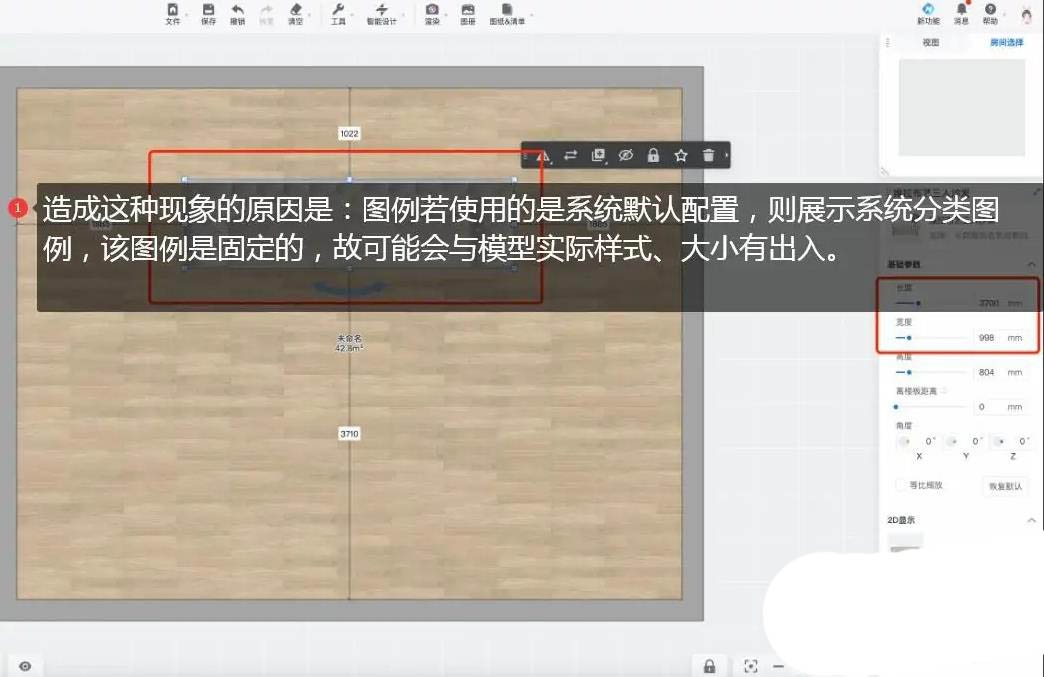1044x677 pixels.
Task: Enable the 等比缩放 proportional scale checkbox
Action: (901, 485)
